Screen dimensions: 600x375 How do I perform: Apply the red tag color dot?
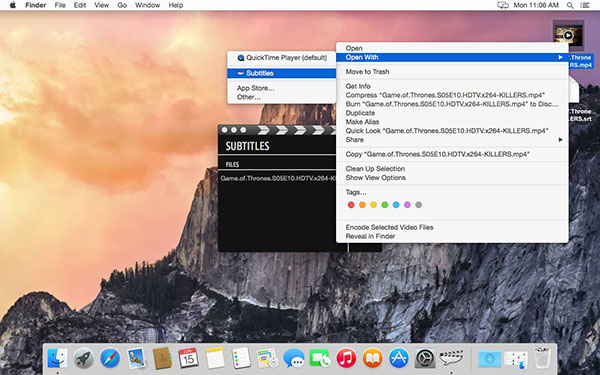coord(351,205)
